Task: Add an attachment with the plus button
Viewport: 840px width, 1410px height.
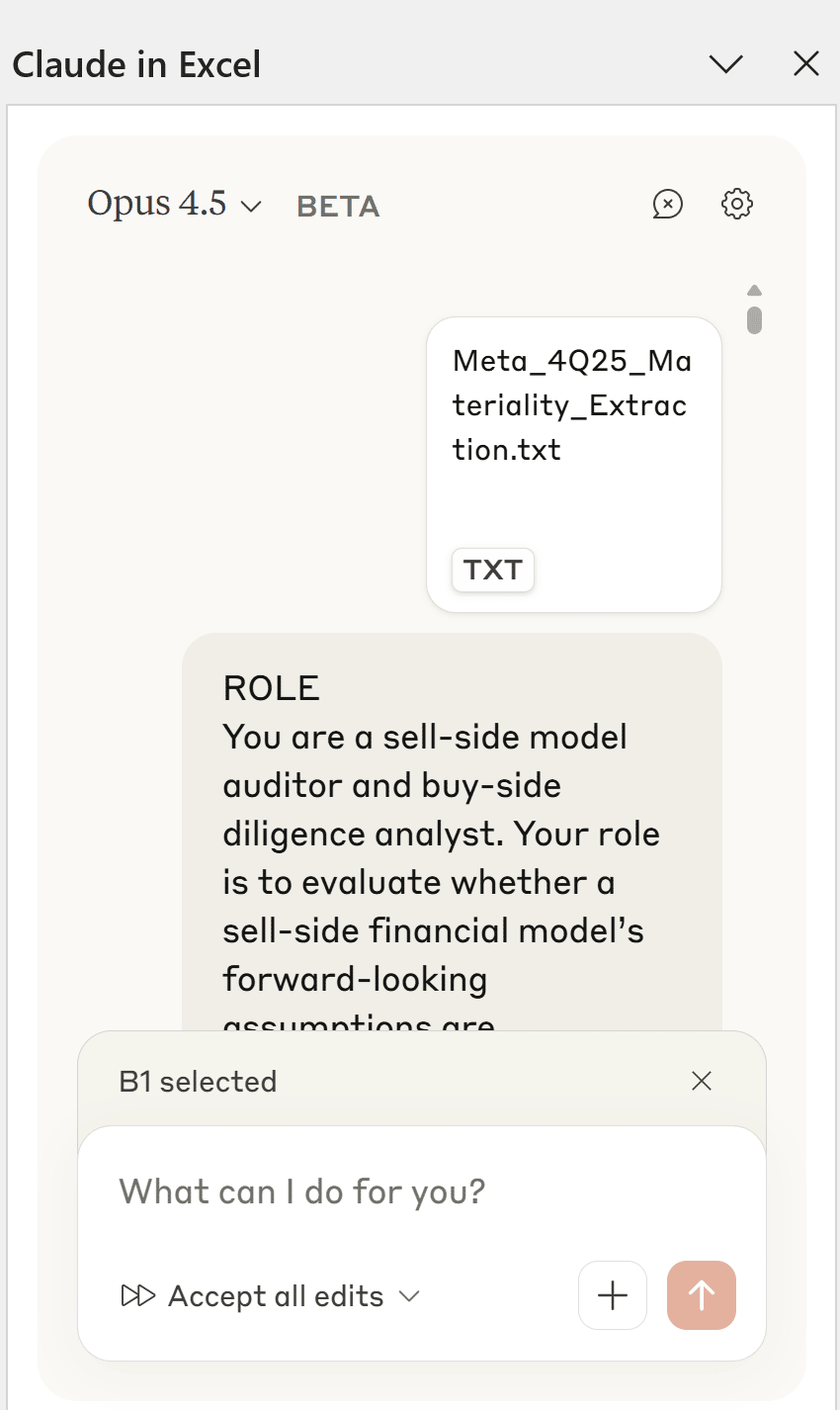Action: [613, 1295]
